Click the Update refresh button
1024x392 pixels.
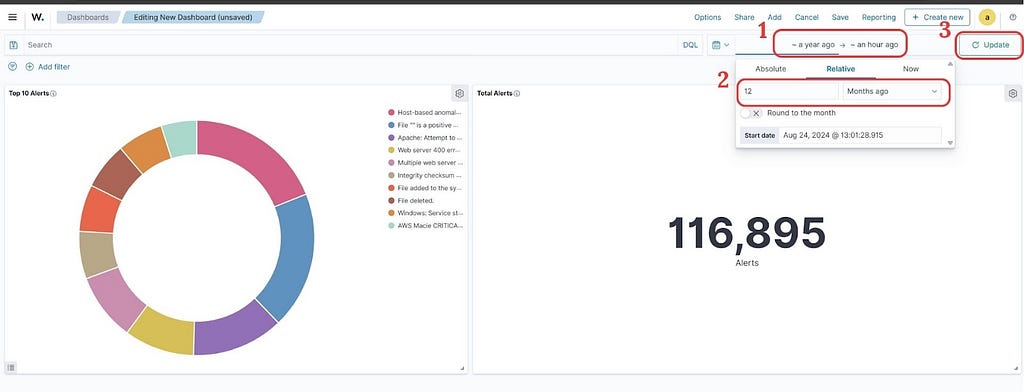pyautogui.click(x=990, y=45)
